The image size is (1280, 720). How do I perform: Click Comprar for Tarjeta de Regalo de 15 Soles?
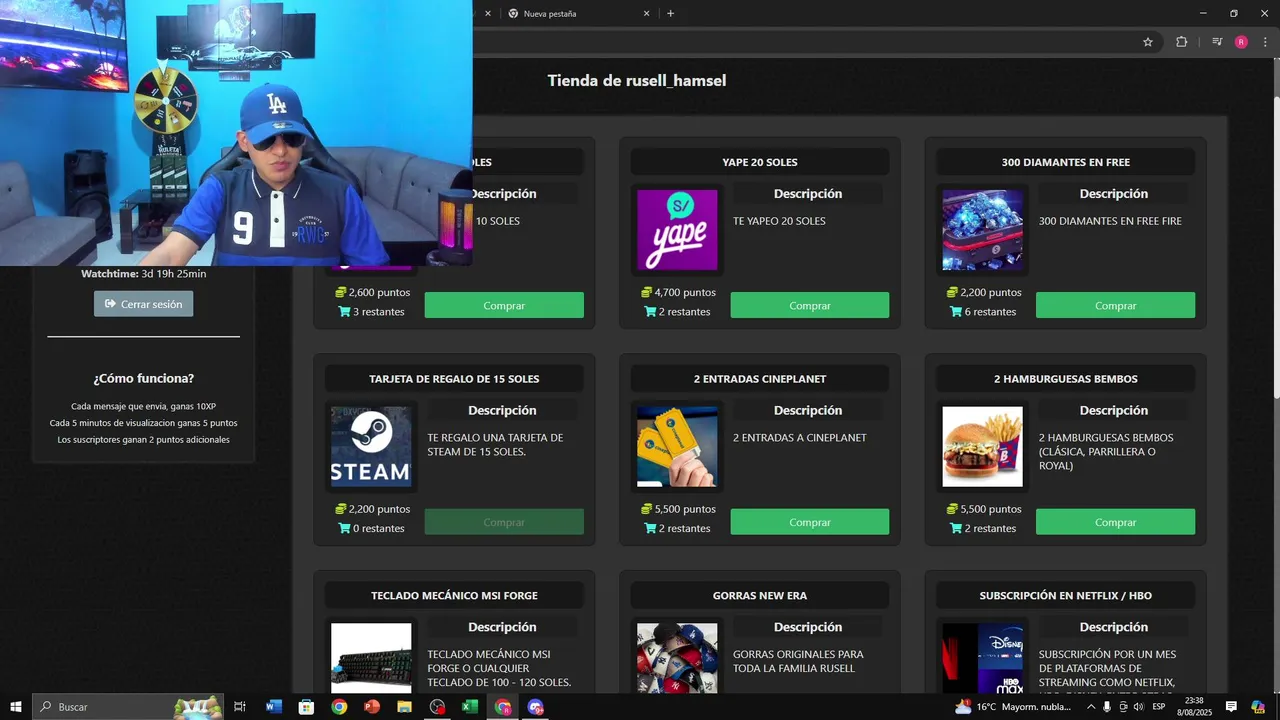coord(504,522)
